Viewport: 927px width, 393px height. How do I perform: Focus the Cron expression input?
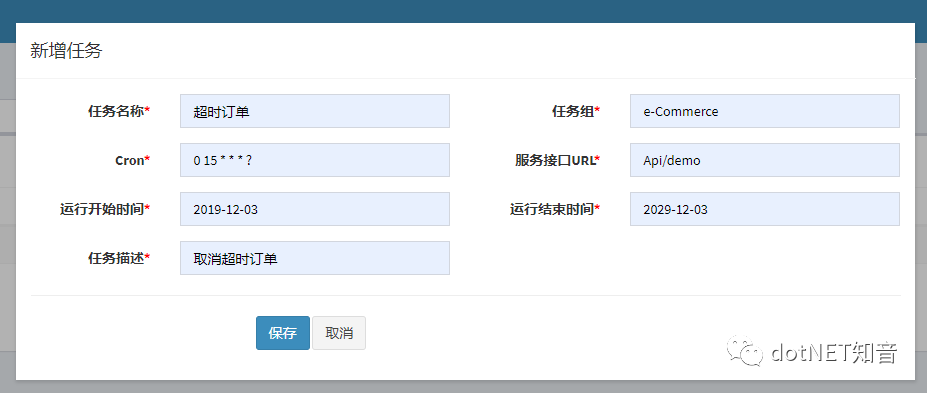point(315,160)
